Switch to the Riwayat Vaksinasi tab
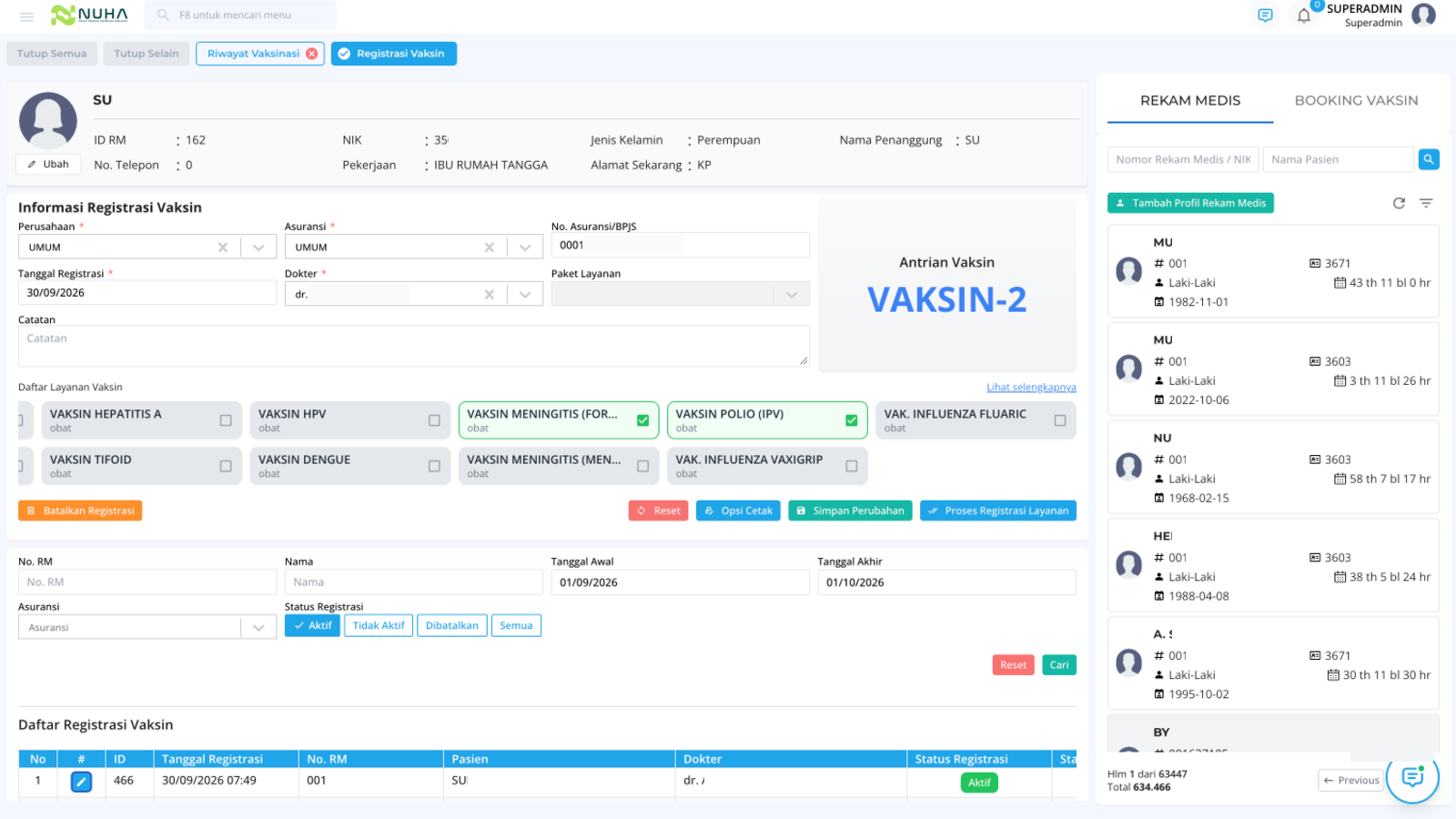 (x=253, y=54)
